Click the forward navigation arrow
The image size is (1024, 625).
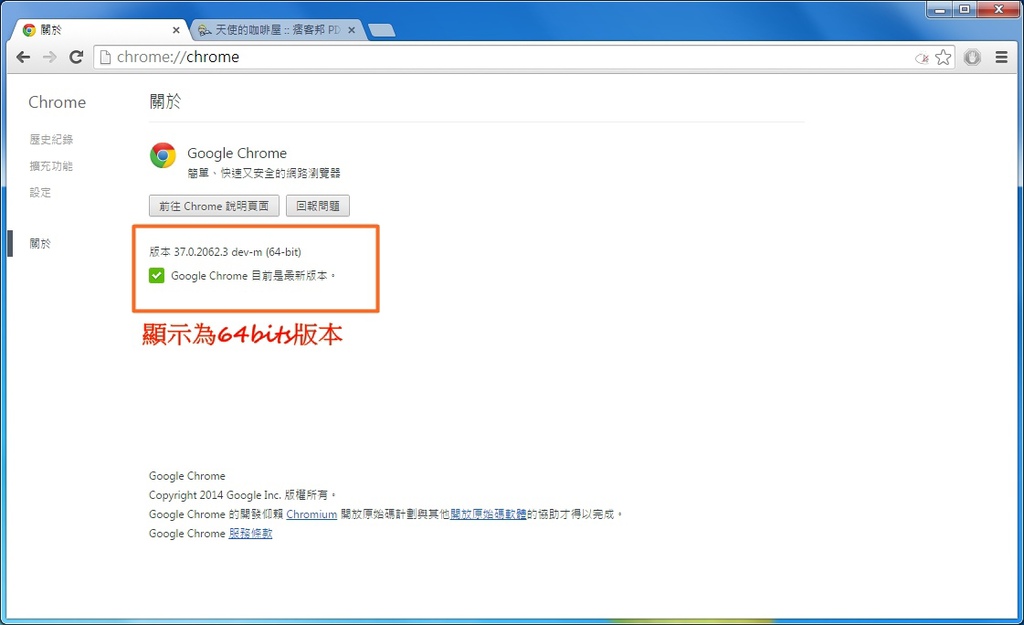50,57
